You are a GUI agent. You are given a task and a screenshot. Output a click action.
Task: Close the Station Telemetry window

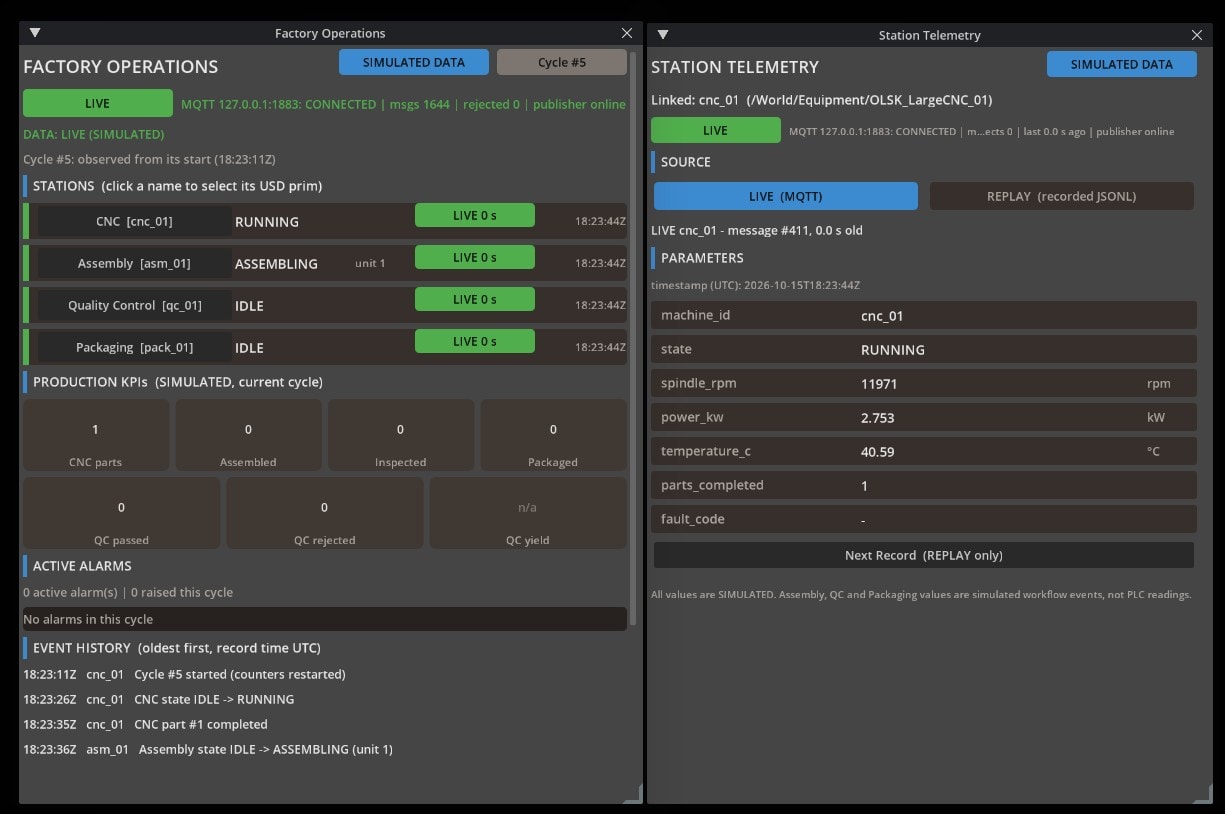click(1197, 35)
